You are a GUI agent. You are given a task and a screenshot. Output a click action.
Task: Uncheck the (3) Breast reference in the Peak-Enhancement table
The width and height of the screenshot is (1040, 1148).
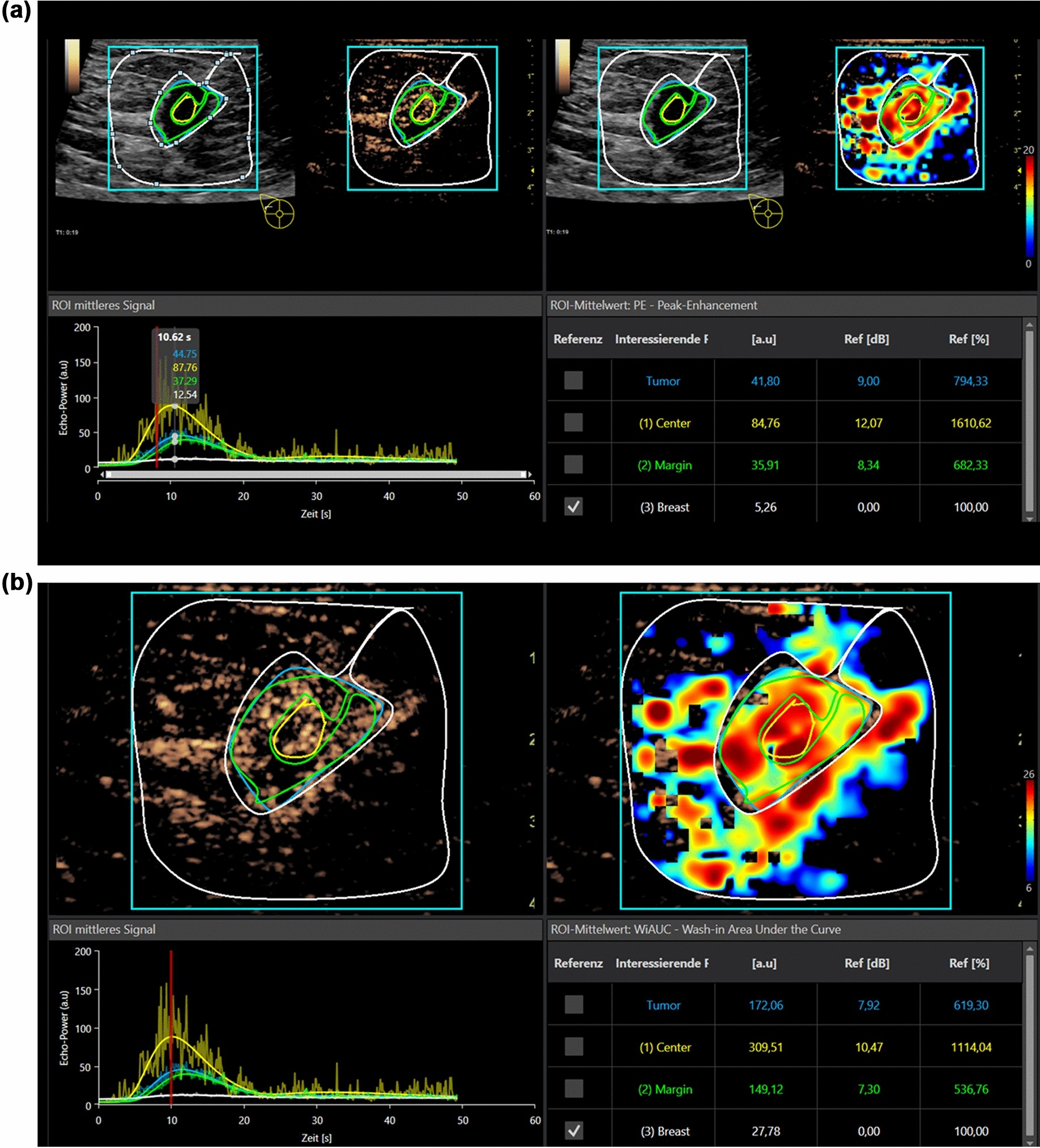(573, 507)
